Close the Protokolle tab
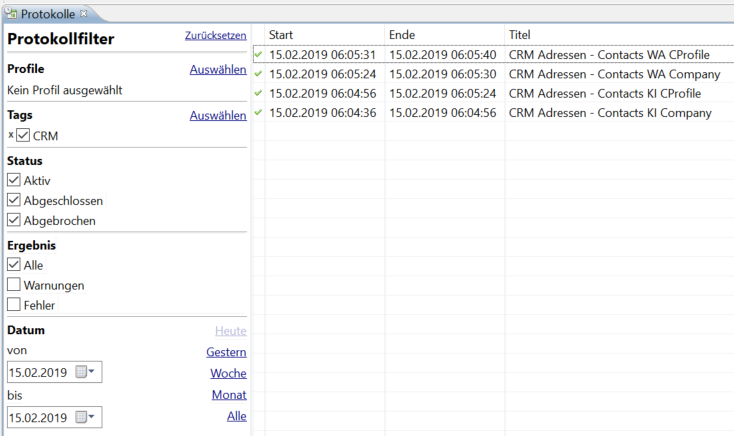This screenshot has height=436, width=734. 83,14
